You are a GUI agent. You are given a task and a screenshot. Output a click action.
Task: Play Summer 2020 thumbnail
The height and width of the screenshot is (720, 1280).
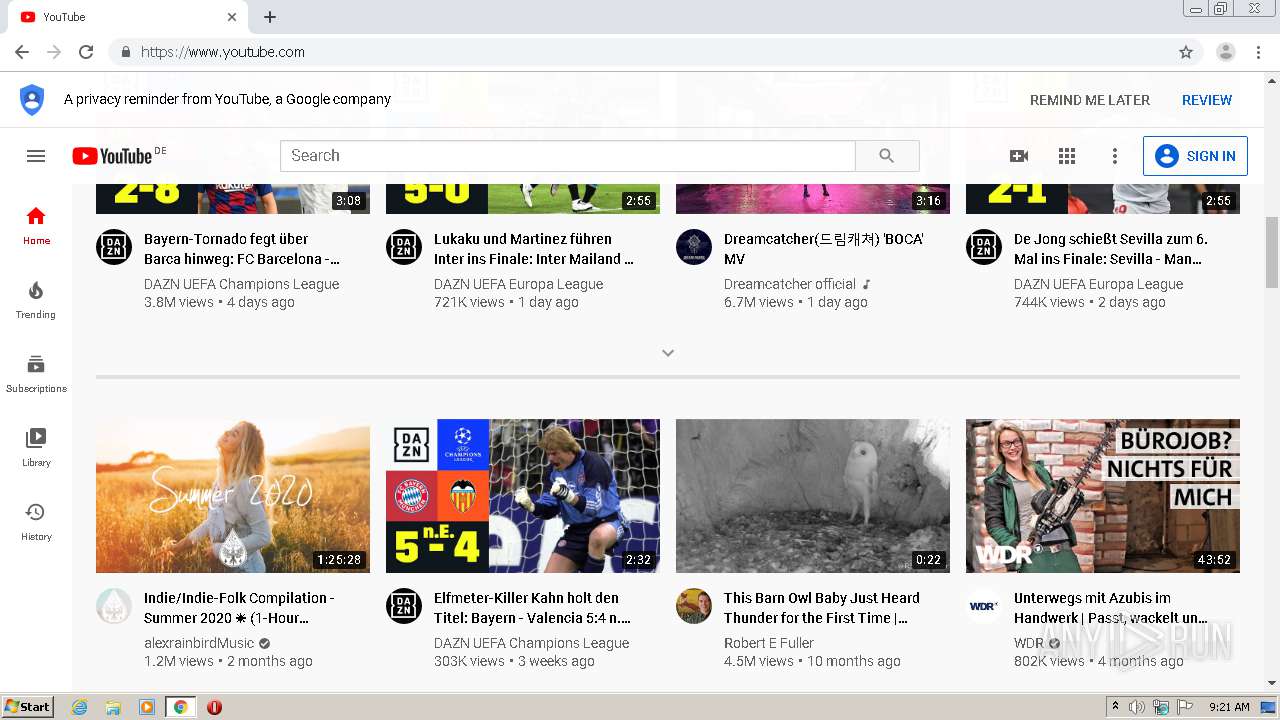233,496
